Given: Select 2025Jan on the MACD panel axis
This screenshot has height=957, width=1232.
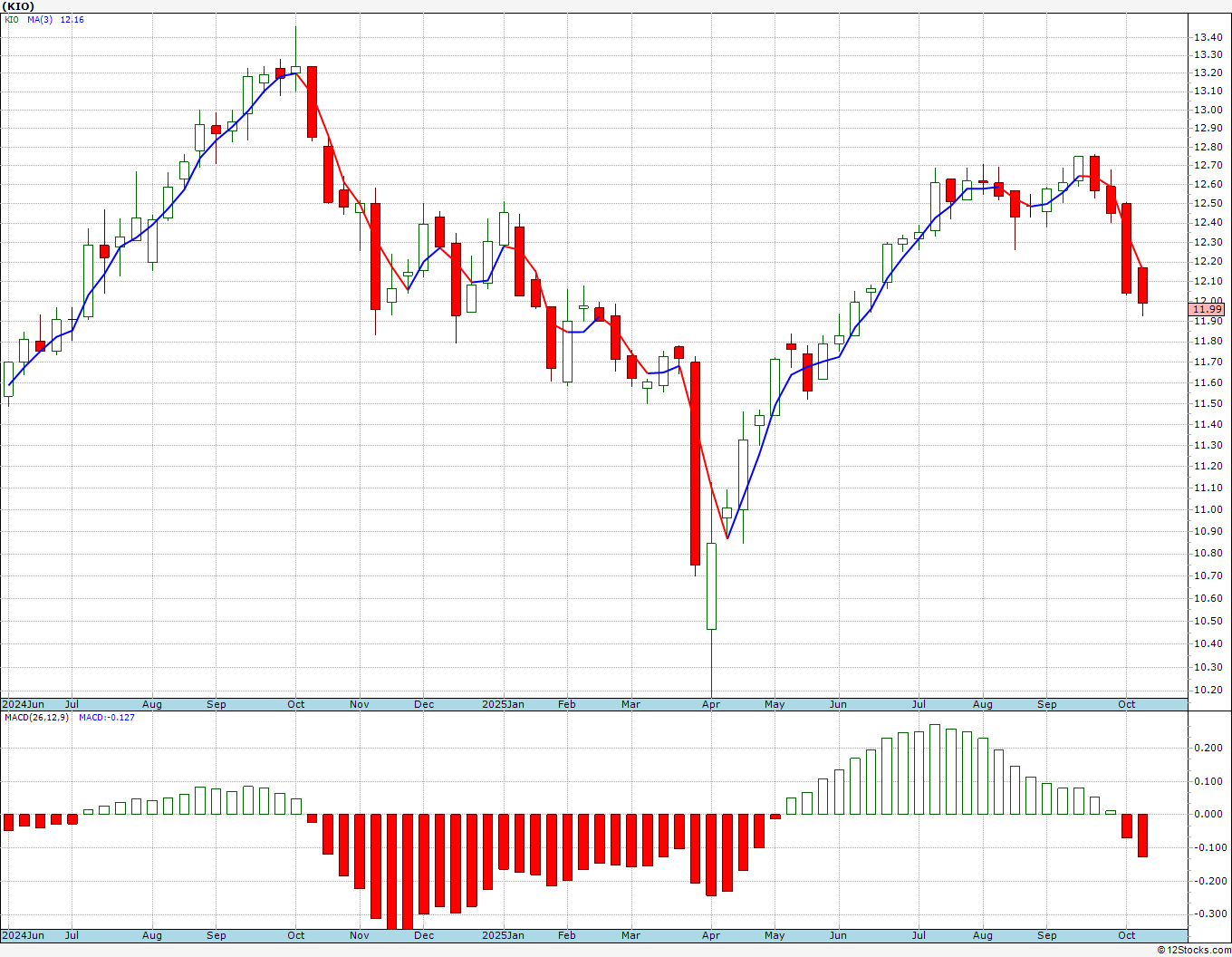Looking at the screenshot, I should pos(503,935).
